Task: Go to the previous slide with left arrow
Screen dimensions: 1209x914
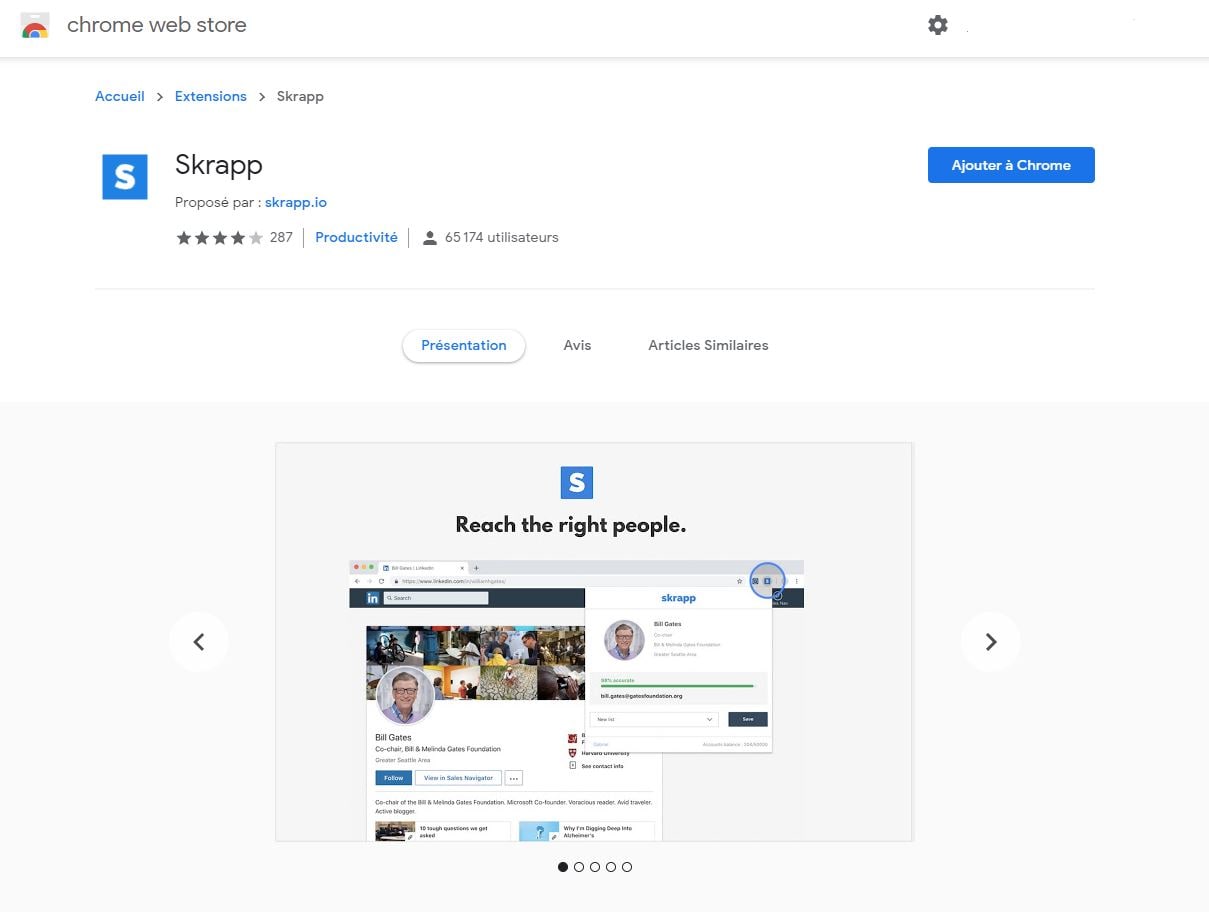Action: pos(198,642)
